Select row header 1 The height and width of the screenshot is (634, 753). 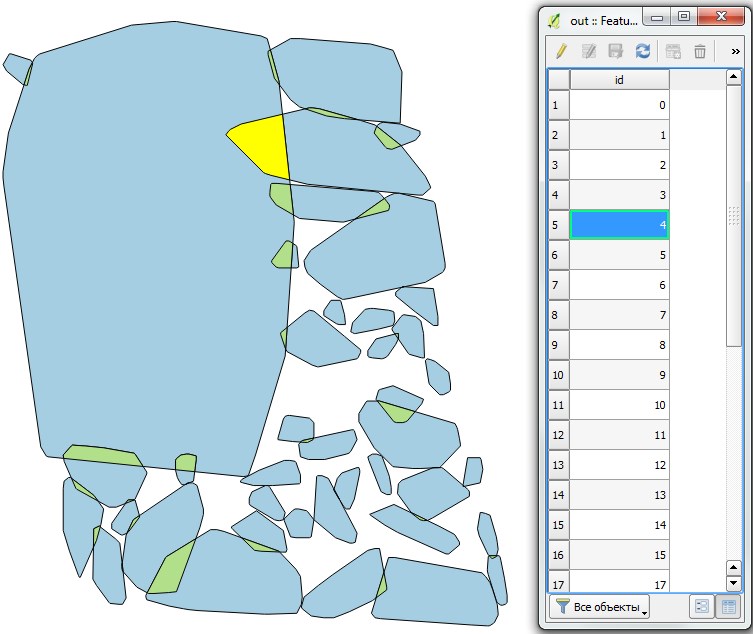pyautogui.click(x=559, y=105)
